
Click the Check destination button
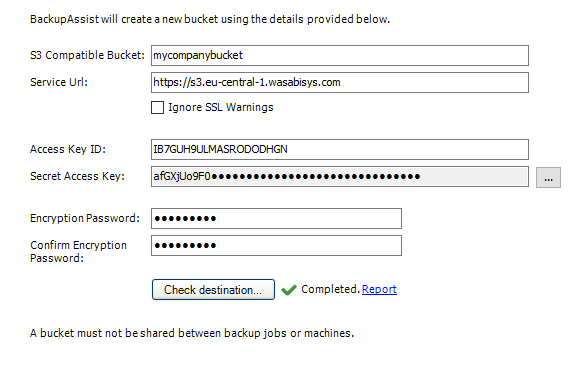(x=213, y=290)
